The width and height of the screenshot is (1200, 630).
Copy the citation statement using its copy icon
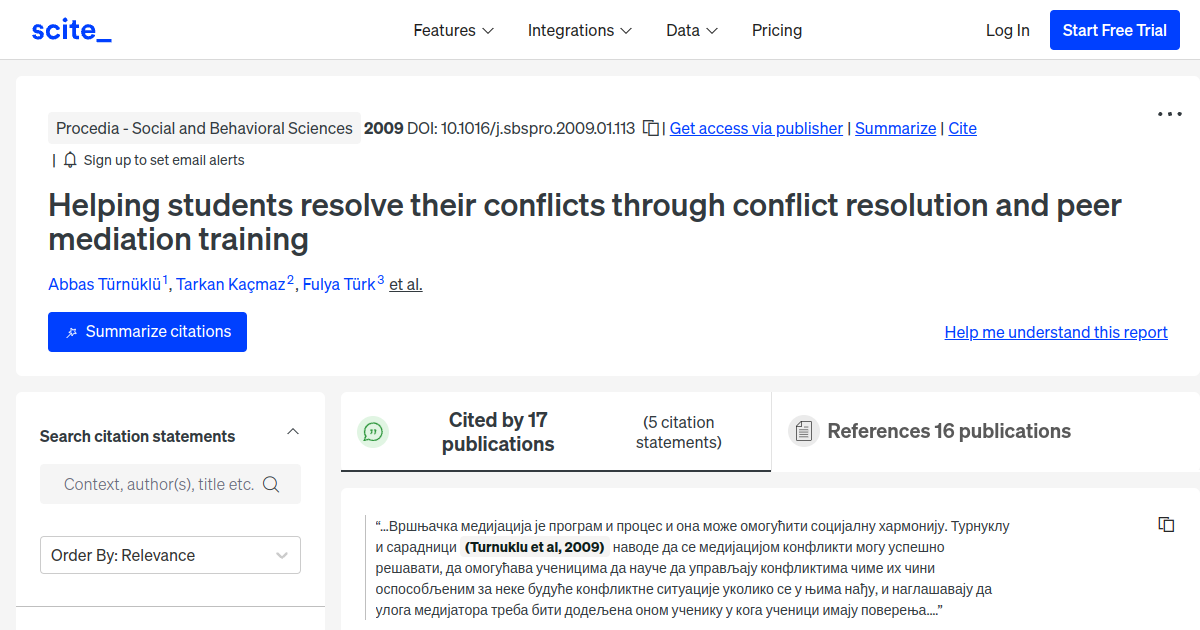1166,524
